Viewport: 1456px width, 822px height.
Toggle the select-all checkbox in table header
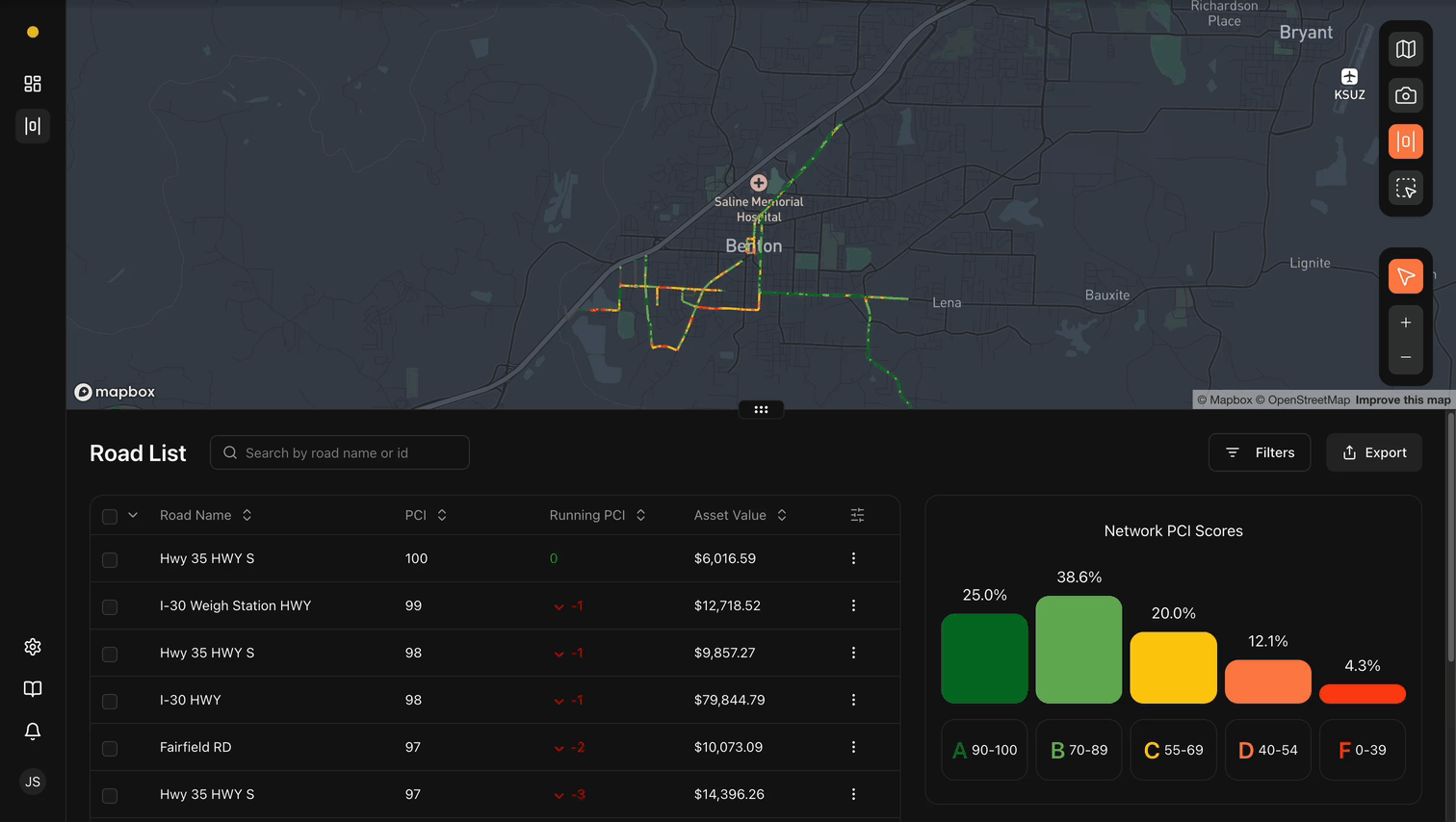pyautogui.click(x=110, y=517)
